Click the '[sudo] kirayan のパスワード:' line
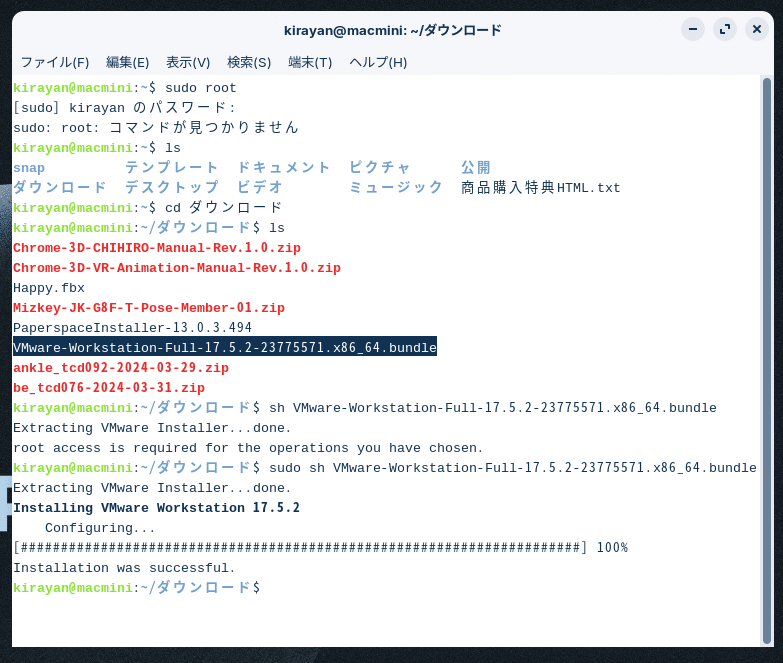 (x=124, y=108)
